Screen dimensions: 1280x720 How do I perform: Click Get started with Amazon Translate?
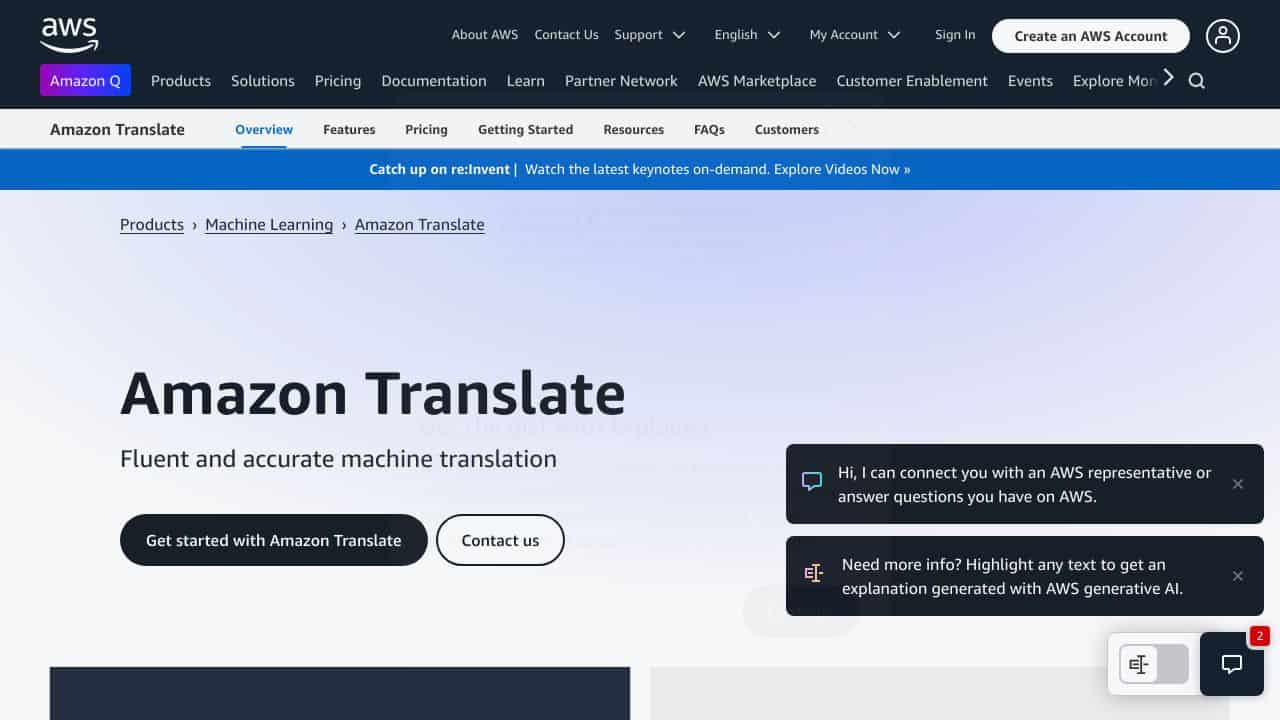point(274,540)
